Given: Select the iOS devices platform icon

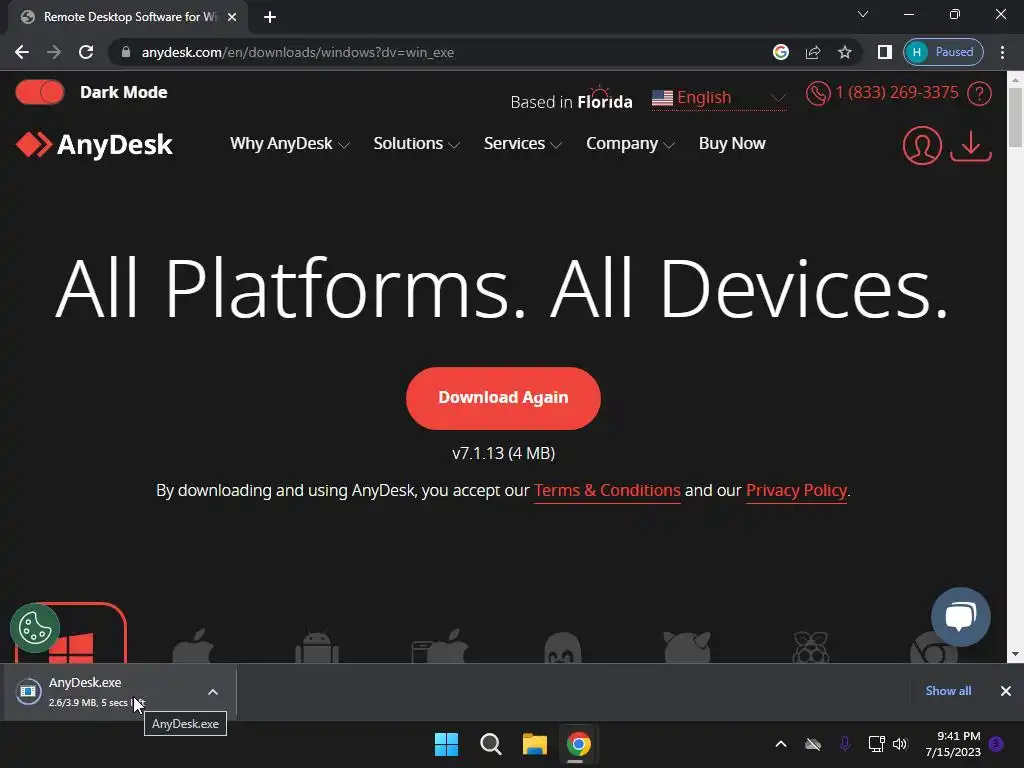Looking at the screenshot, I should coord(440,646).
